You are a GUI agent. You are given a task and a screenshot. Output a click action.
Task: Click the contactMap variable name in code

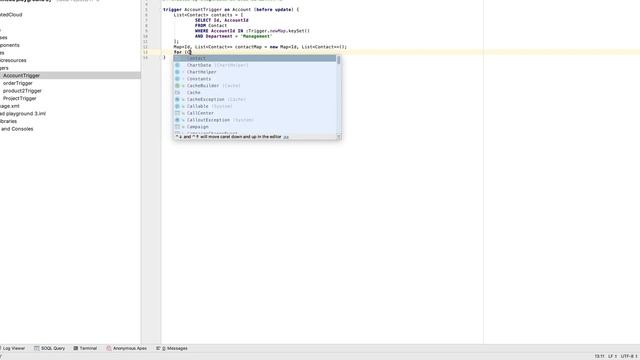click(x=248, y=47)
